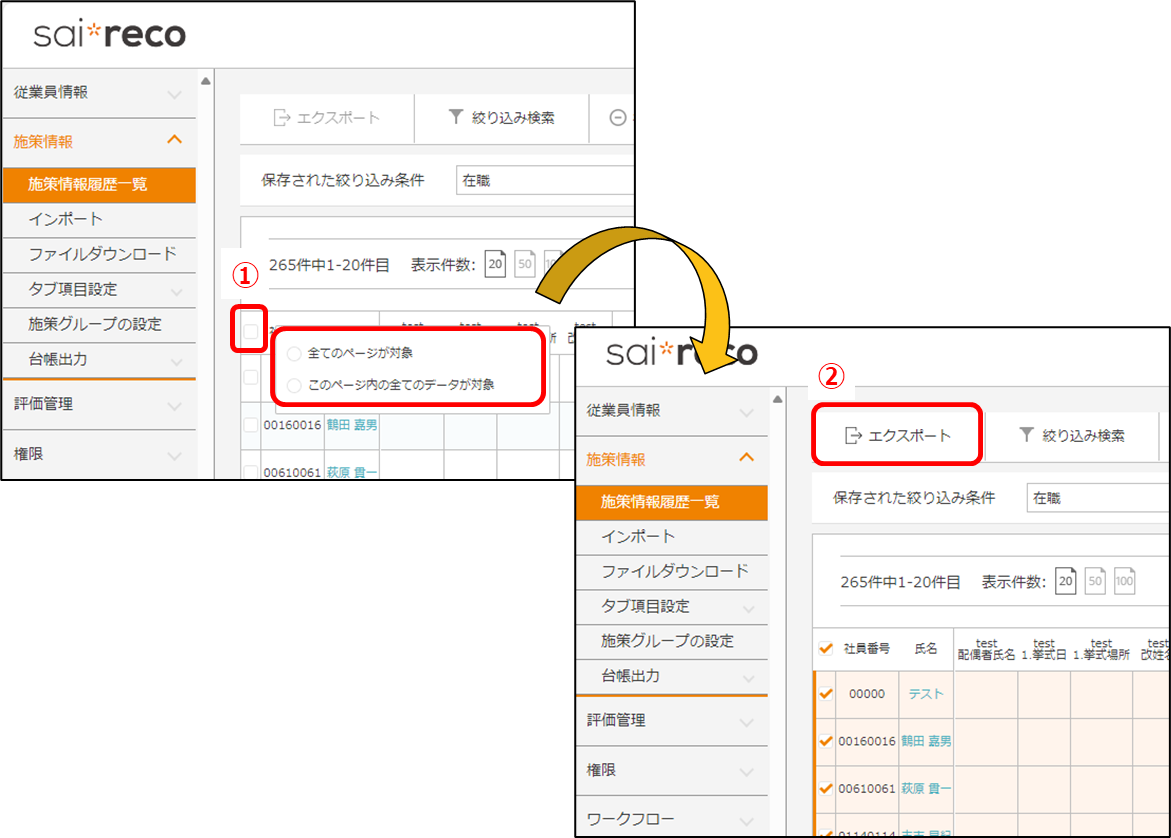Select the 100 display-count icon in lower window
The width and height of the screenshot is (1171, 838).
pos(1124,581)
